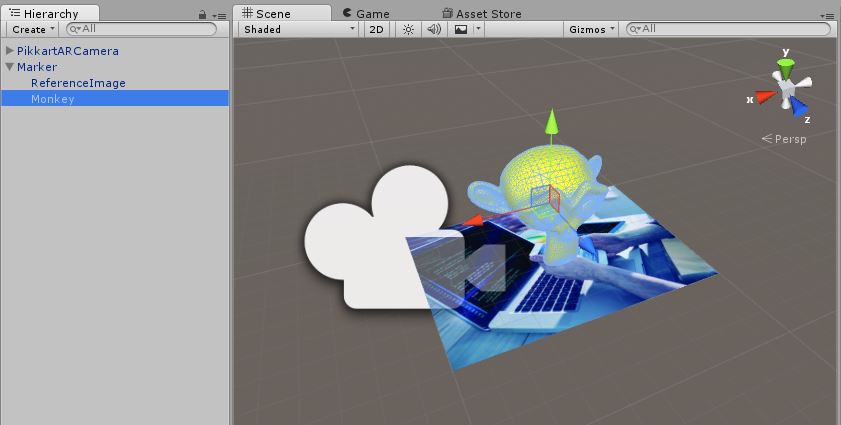Toggle scene effects with the image icon
Screen dimensions: 841x425
pos(461,30)
